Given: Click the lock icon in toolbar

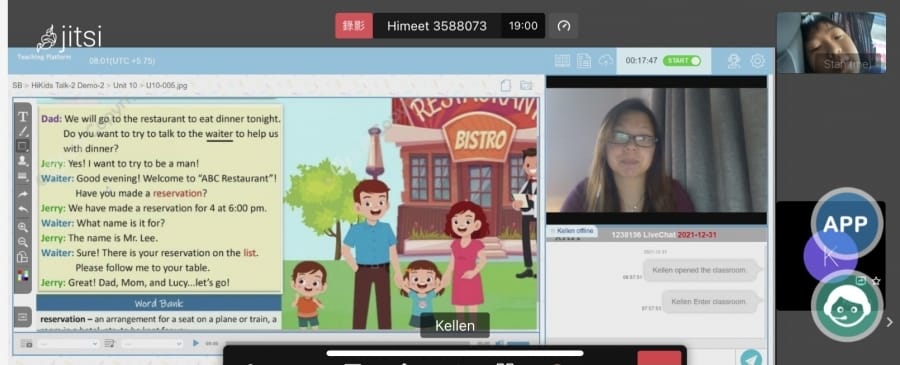Looking at the screenshot, I should point(23,257).
